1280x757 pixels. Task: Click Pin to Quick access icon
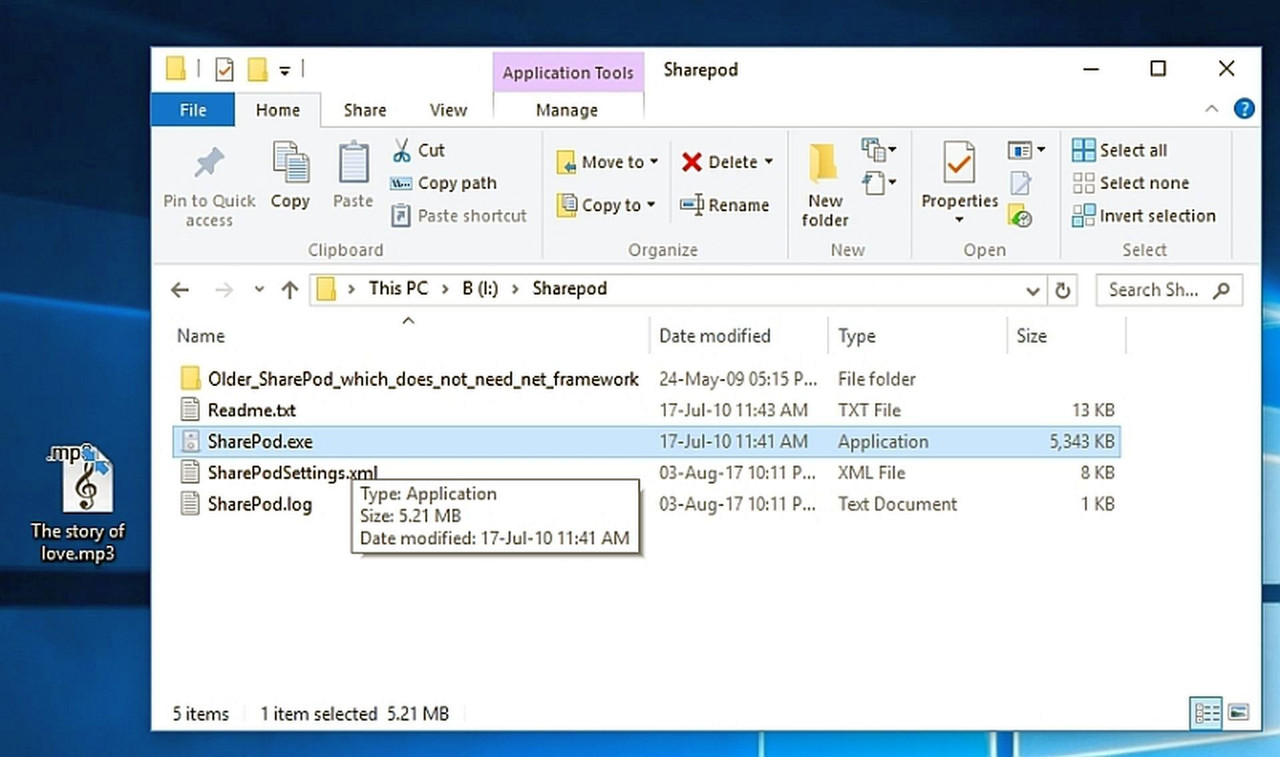(x=209, y=163)
